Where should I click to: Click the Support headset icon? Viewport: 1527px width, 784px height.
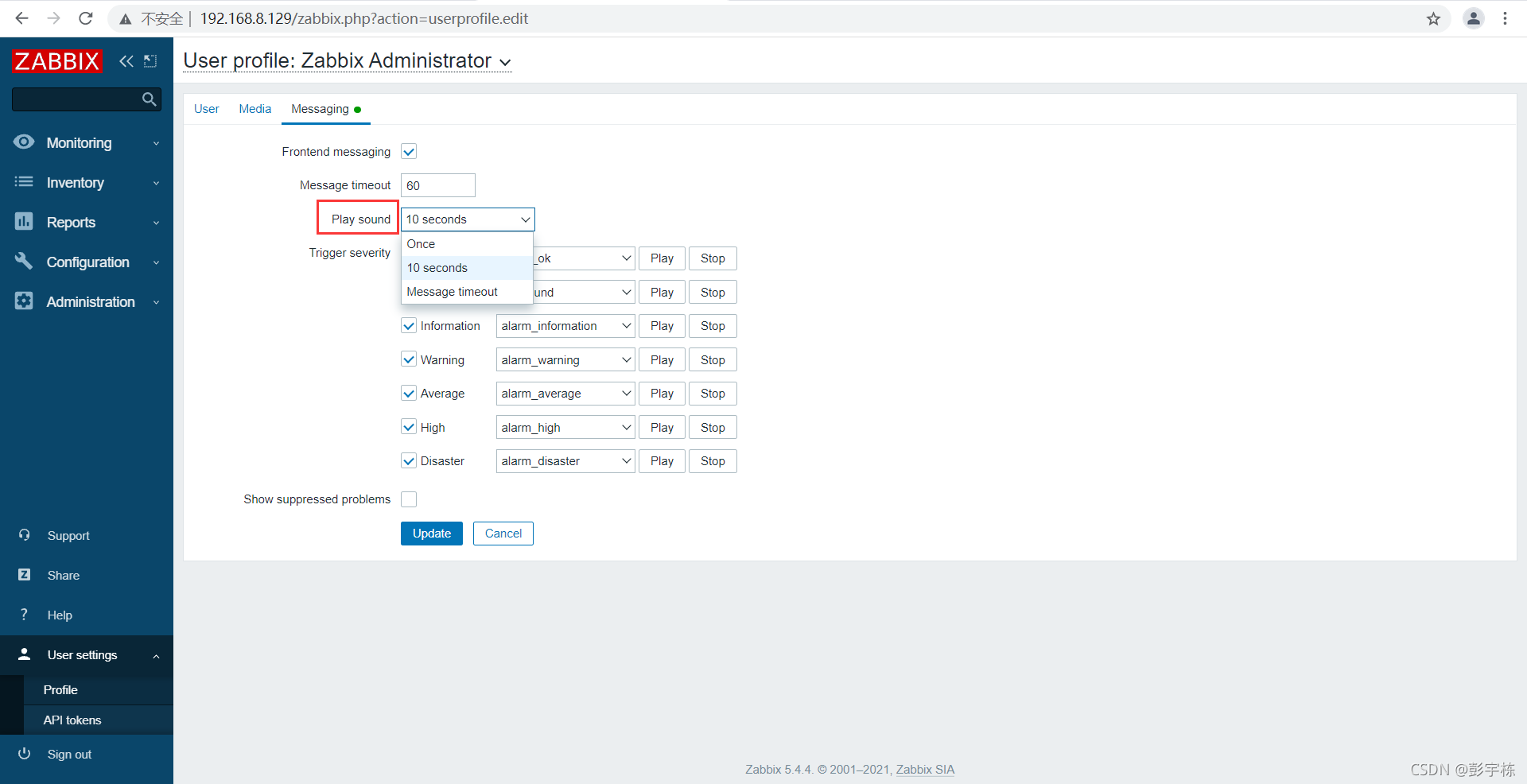24,535
